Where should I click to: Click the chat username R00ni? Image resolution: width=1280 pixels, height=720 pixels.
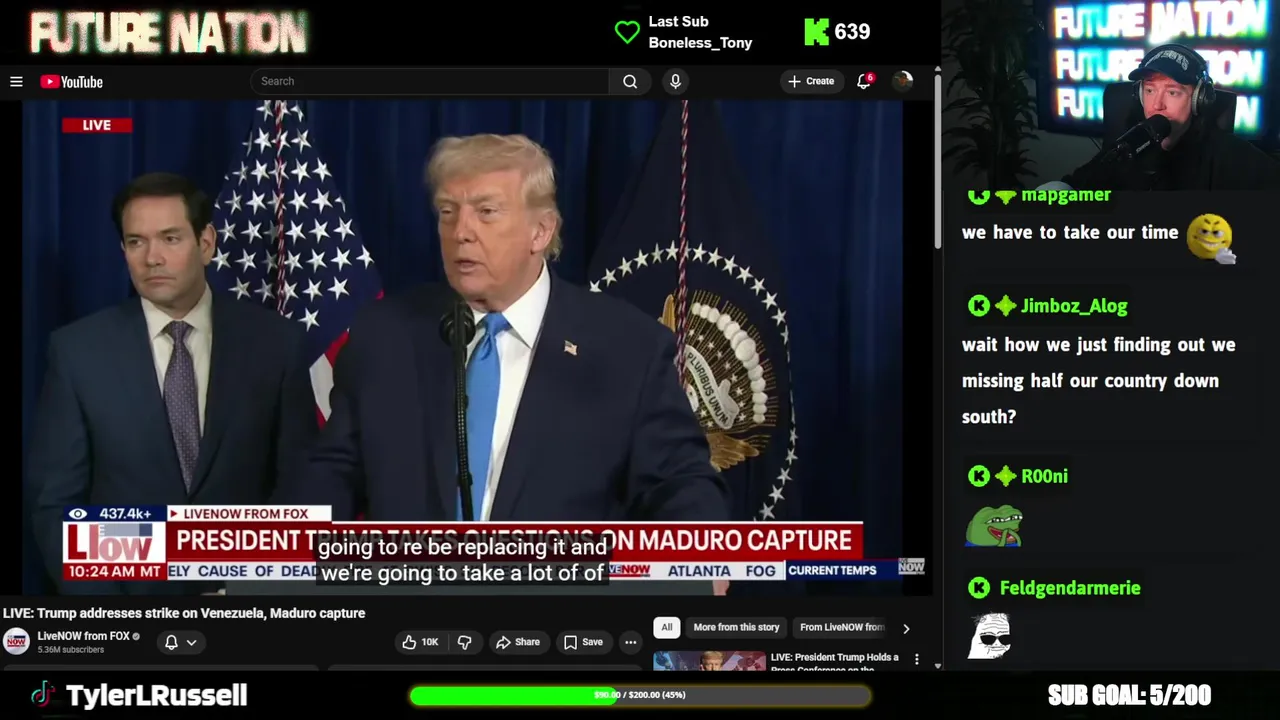pos(1044,476)
